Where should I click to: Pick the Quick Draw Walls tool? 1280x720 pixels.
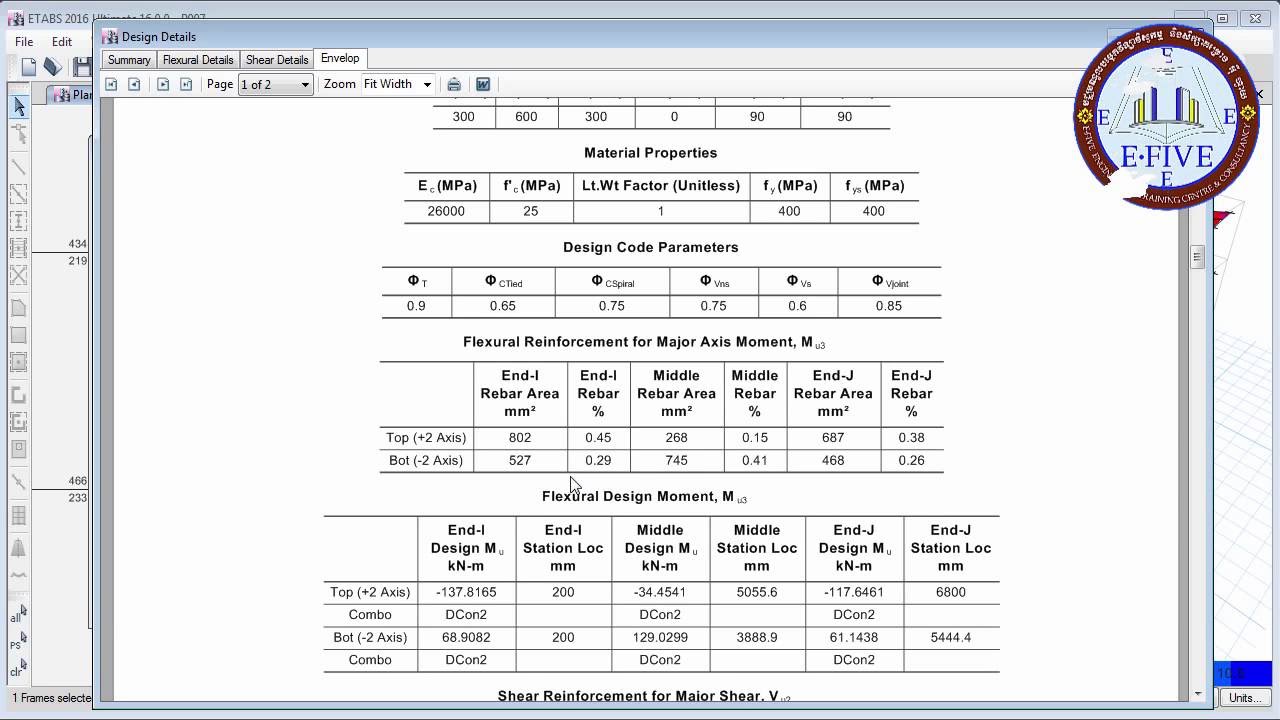pos(19,422)
